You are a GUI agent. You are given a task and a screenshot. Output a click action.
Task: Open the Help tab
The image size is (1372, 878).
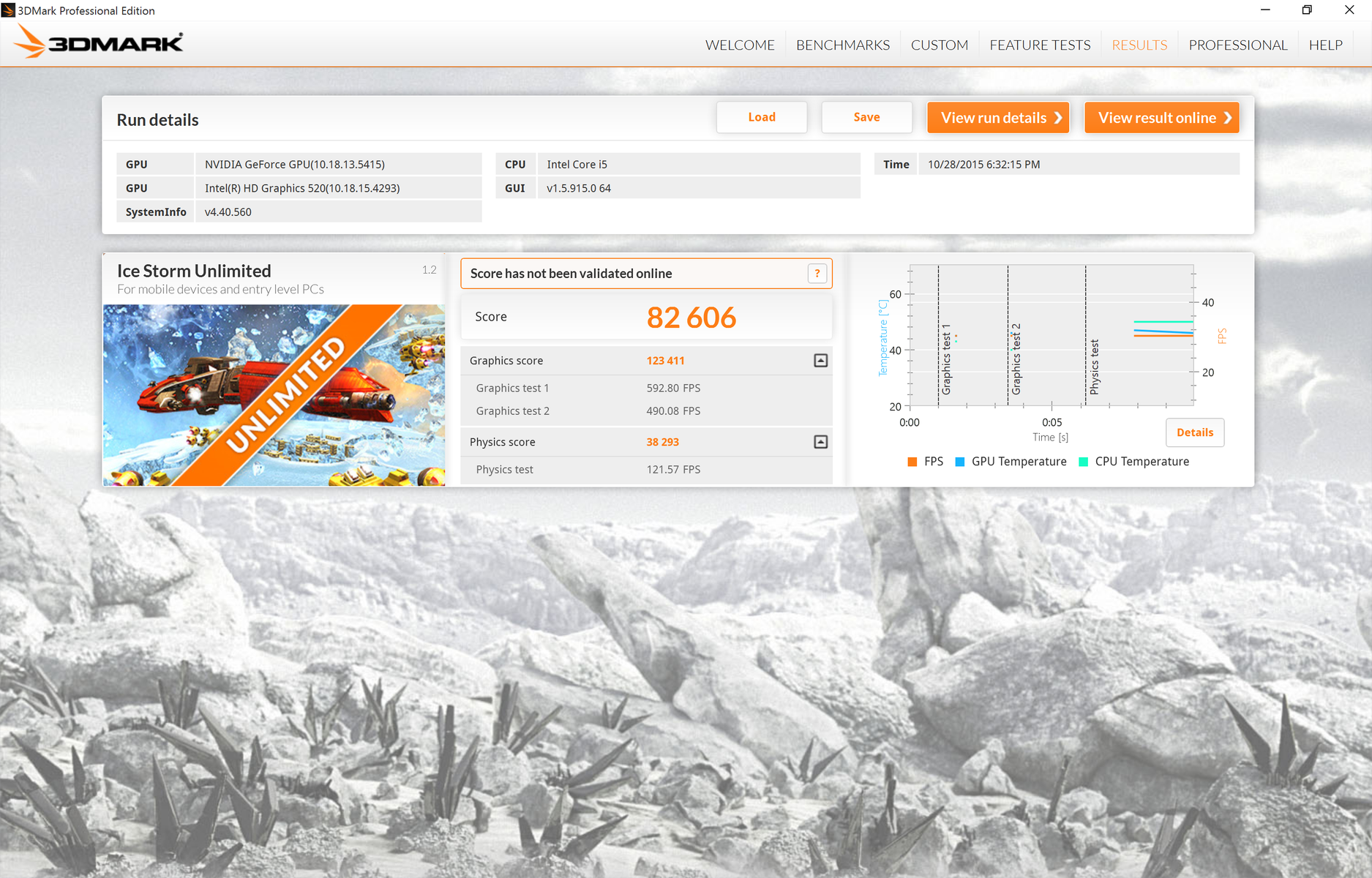(x=1325, y=45)
